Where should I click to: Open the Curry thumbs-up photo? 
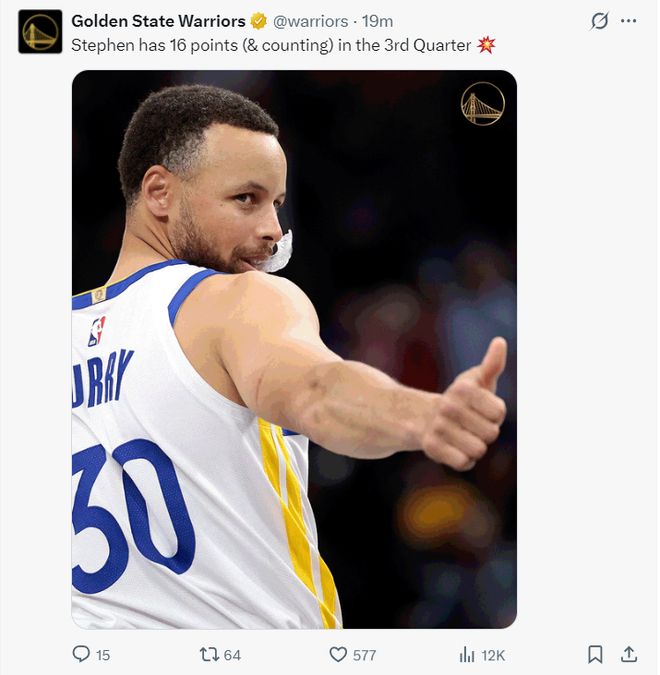(x=294, y=350)
